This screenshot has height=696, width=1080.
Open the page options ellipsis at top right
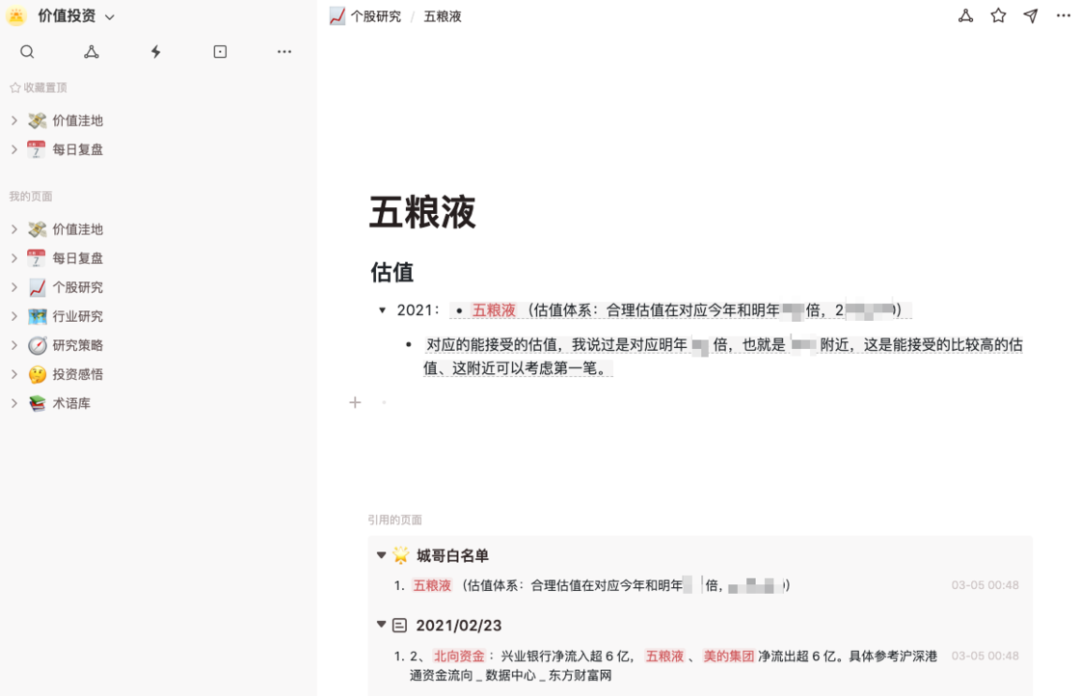point(1063,16)
